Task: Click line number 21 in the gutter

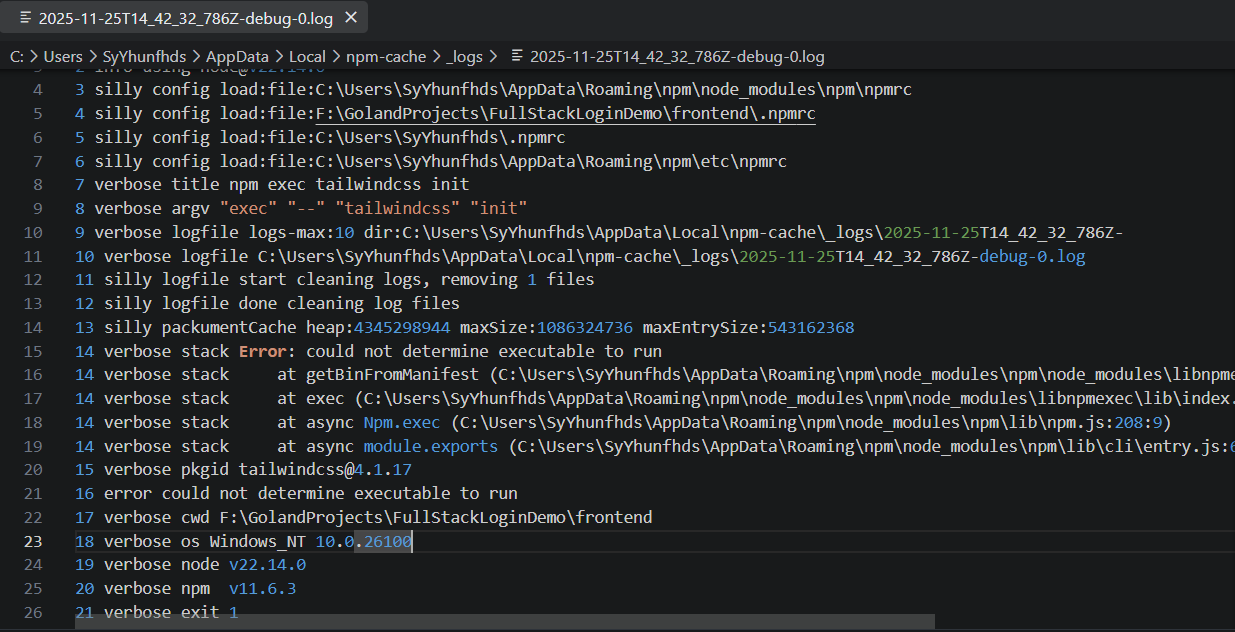Action: (32, 493)
